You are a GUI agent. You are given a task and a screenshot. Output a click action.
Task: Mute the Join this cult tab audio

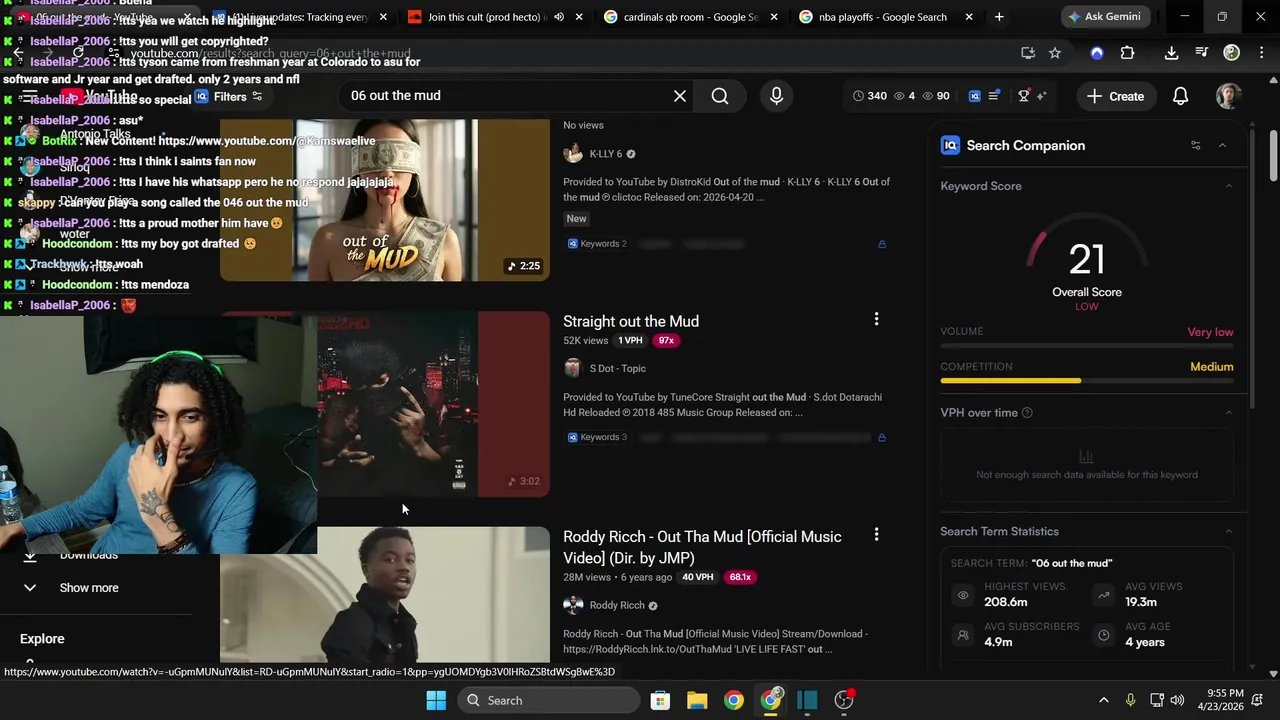click(x=559, y=17)
